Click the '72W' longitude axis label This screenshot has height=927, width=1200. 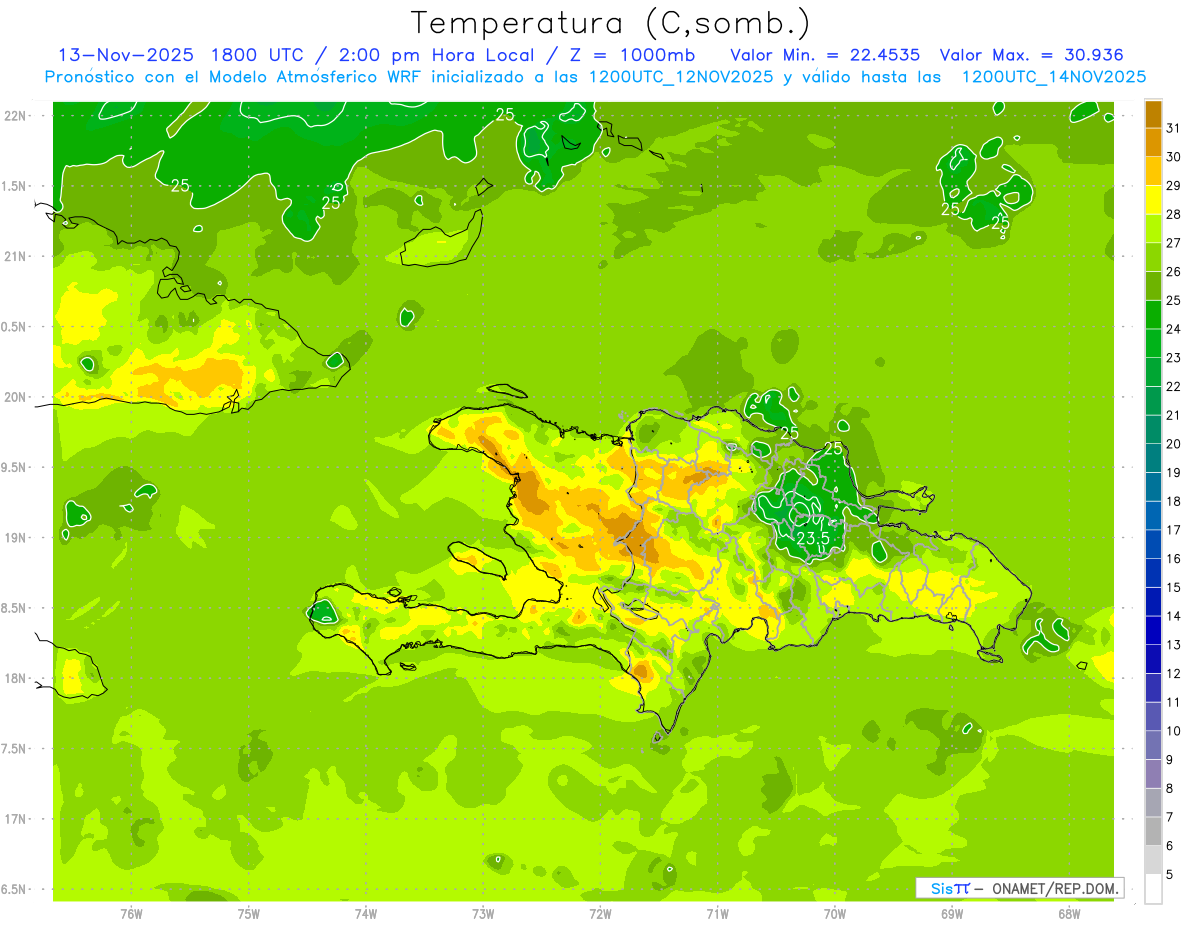[x=600, y=913]
